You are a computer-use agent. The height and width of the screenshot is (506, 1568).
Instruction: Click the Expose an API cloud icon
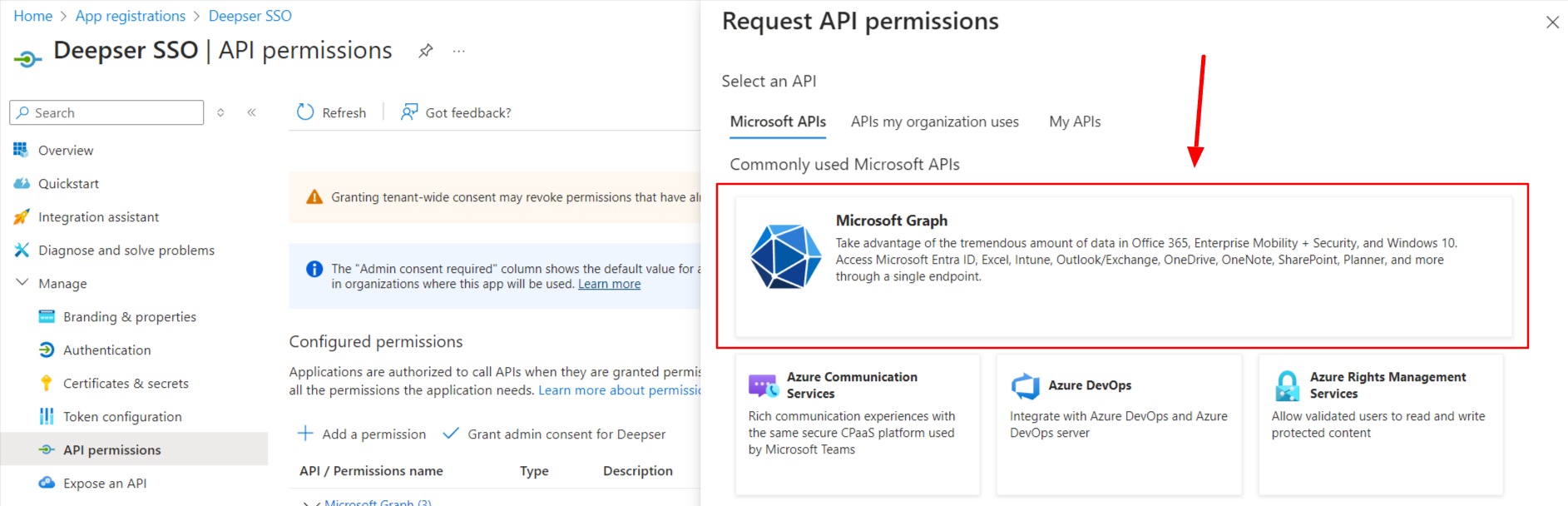[47, 483]
